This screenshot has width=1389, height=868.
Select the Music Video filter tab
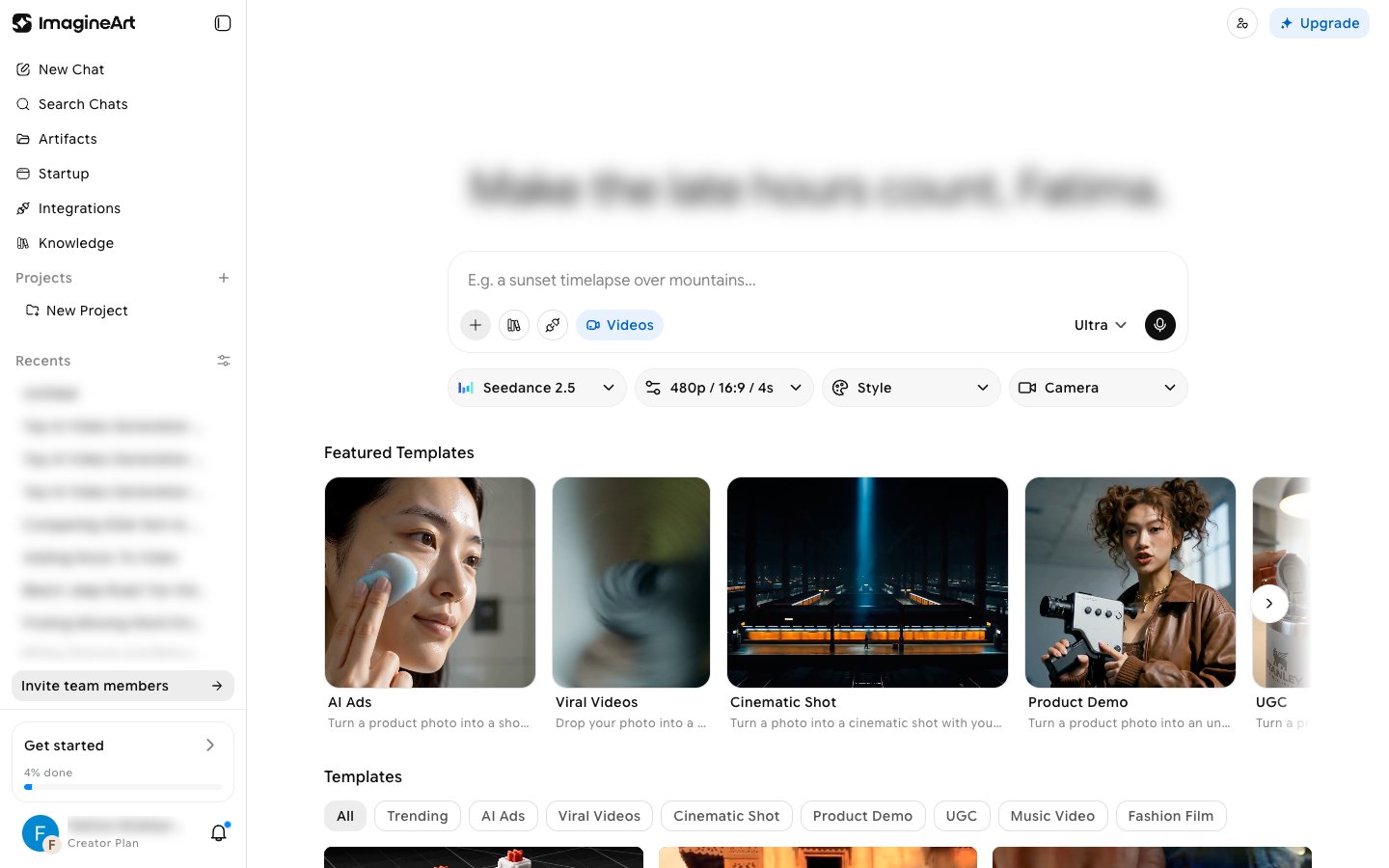[x=1052, y=816]
